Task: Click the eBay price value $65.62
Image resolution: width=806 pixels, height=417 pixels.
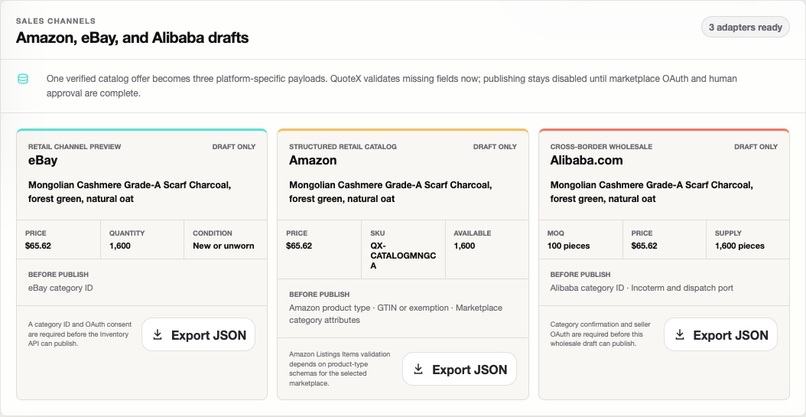Action: point(38,246)
